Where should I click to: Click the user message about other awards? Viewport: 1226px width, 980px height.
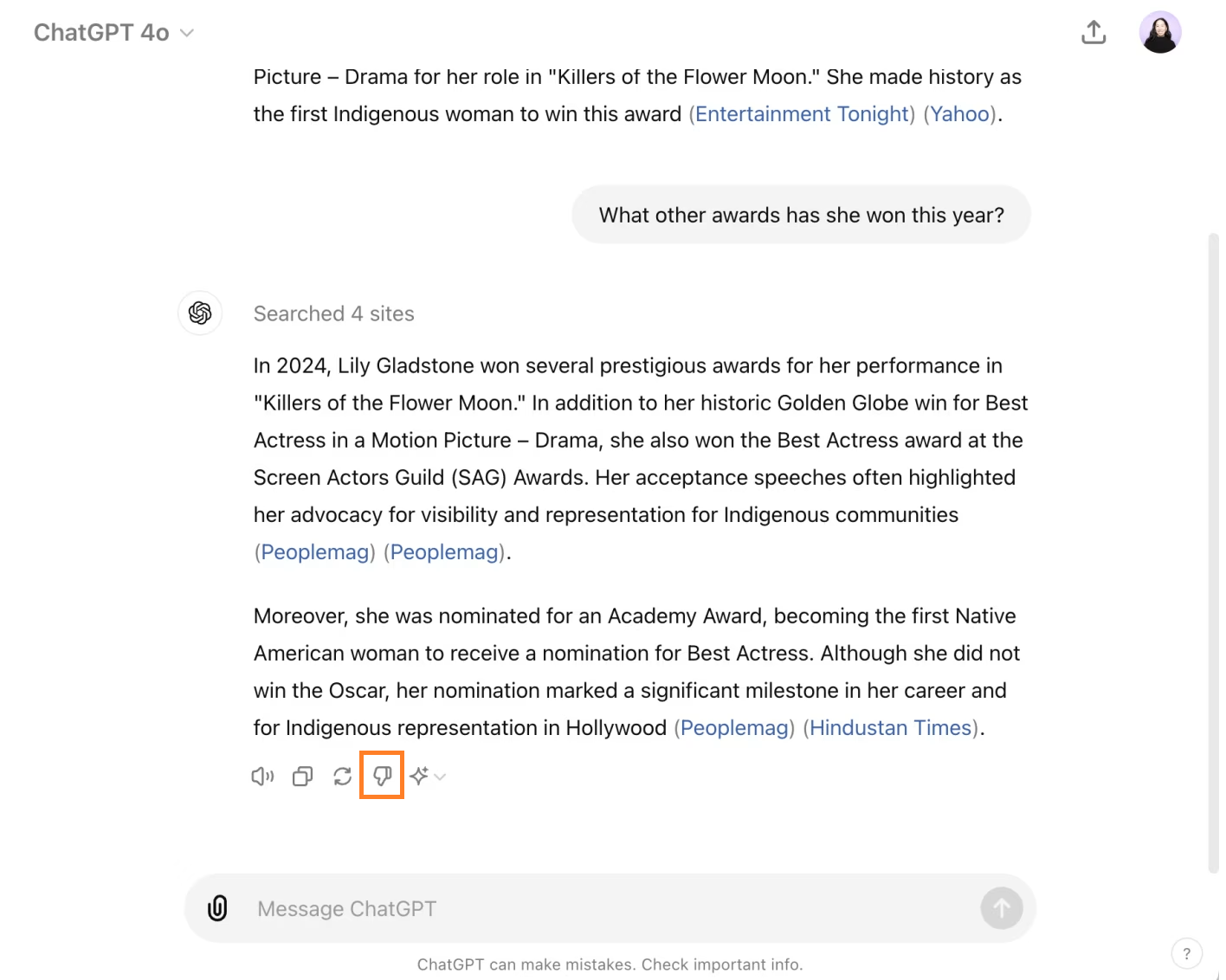pyautogui.click(x=801, y=216)
